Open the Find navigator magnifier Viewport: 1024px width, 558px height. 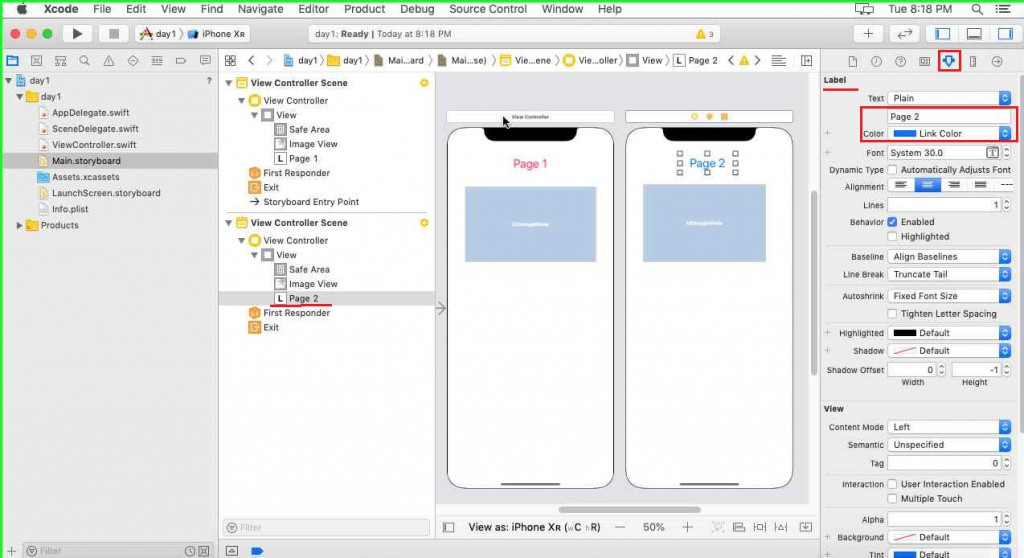coord(84,61)
